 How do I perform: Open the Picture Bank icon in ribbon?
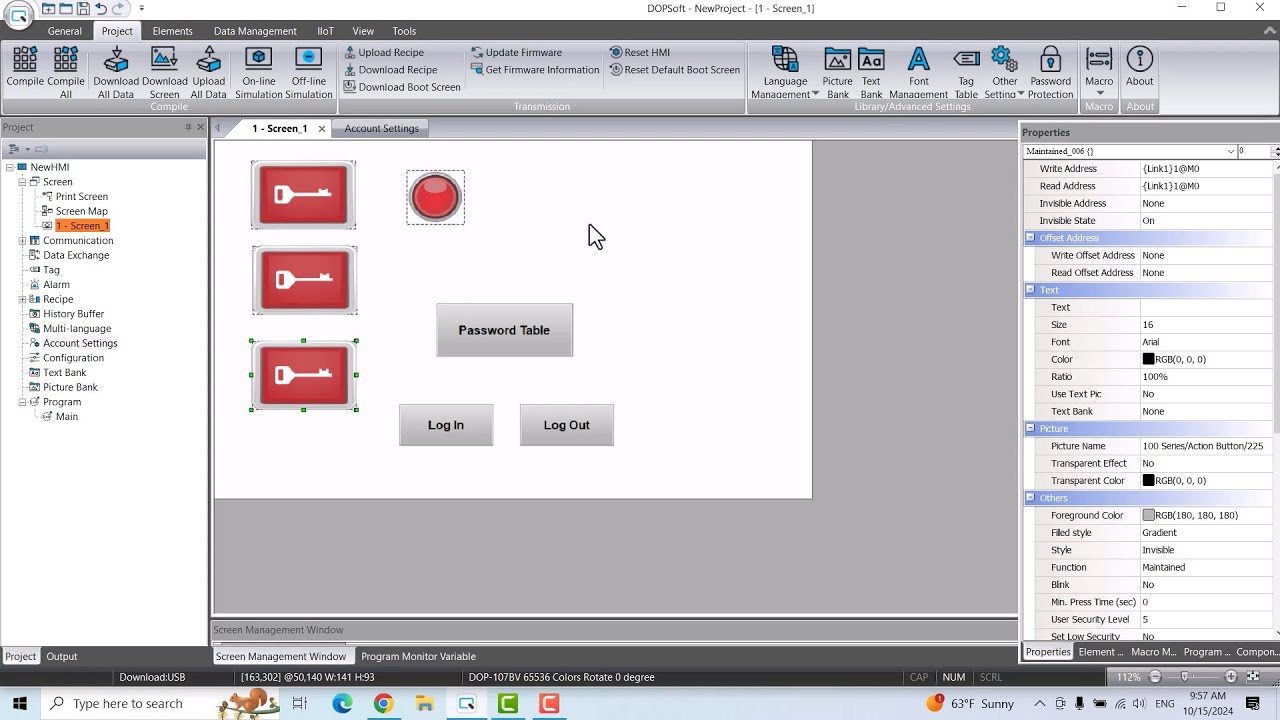pyautogui.click(x=837, y=72)
